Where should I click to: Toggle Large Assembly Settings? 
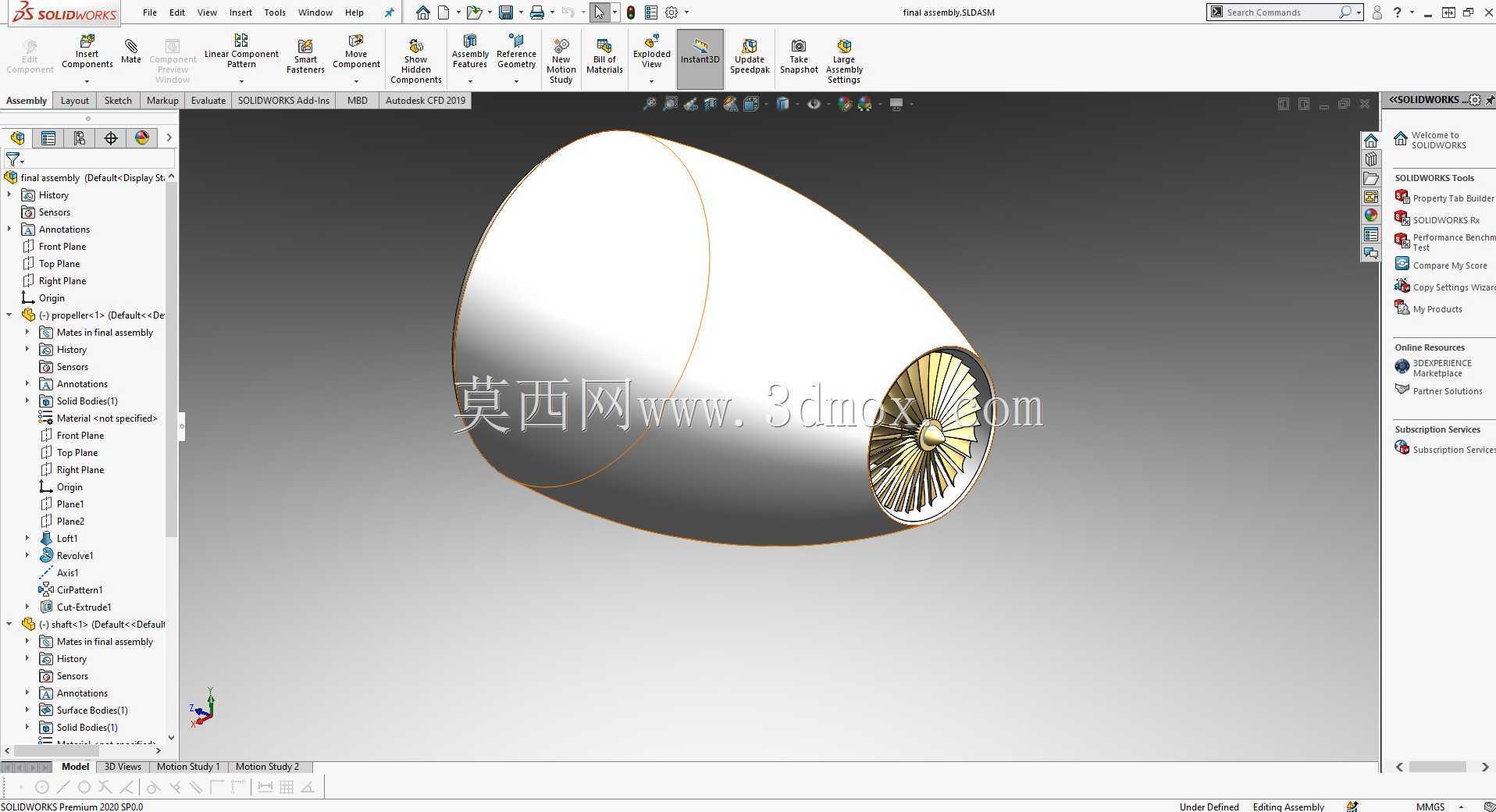pyautogui.click(x=844, y=61)
